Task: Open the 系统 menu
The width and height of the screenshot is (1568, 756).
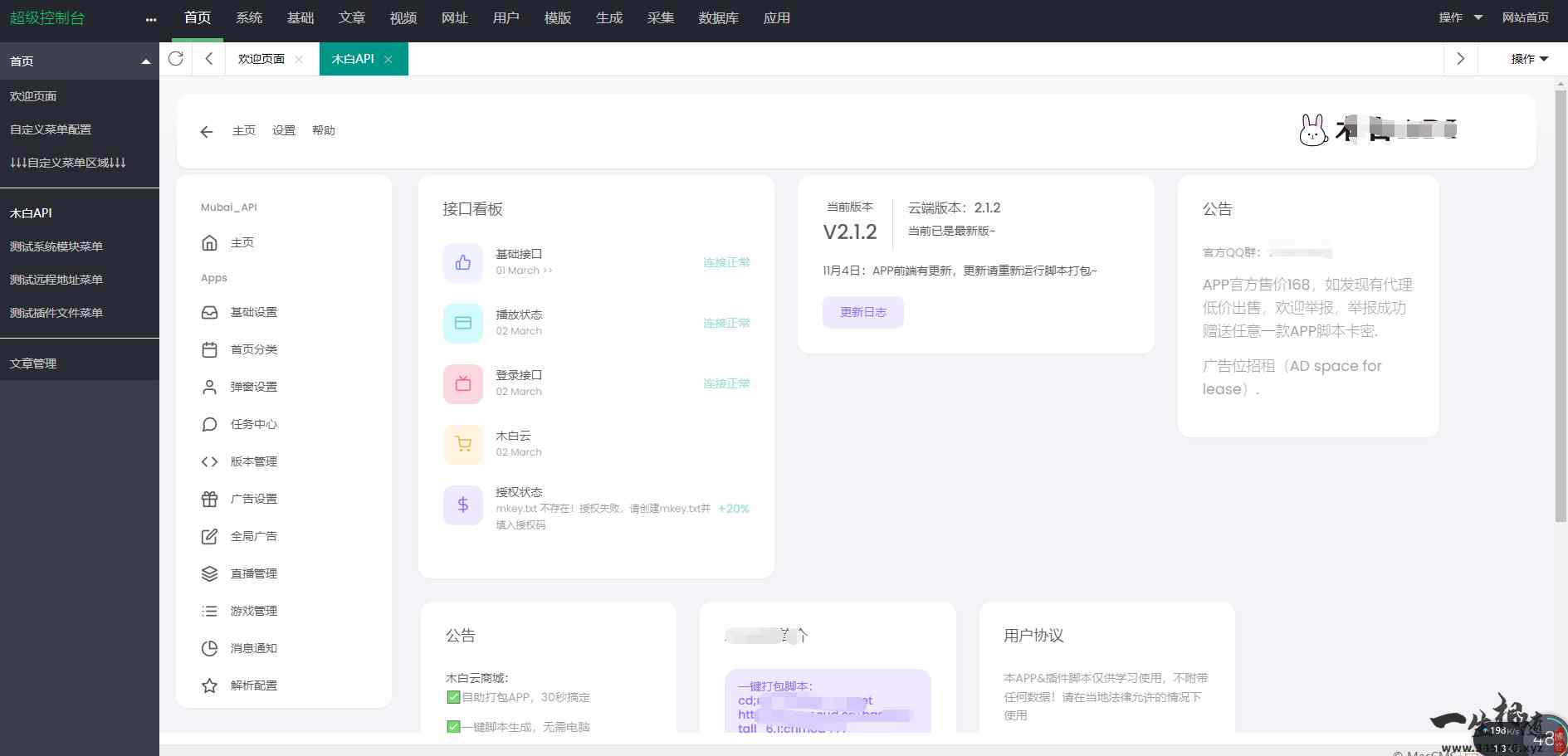Action: click(x=249, y=17)
